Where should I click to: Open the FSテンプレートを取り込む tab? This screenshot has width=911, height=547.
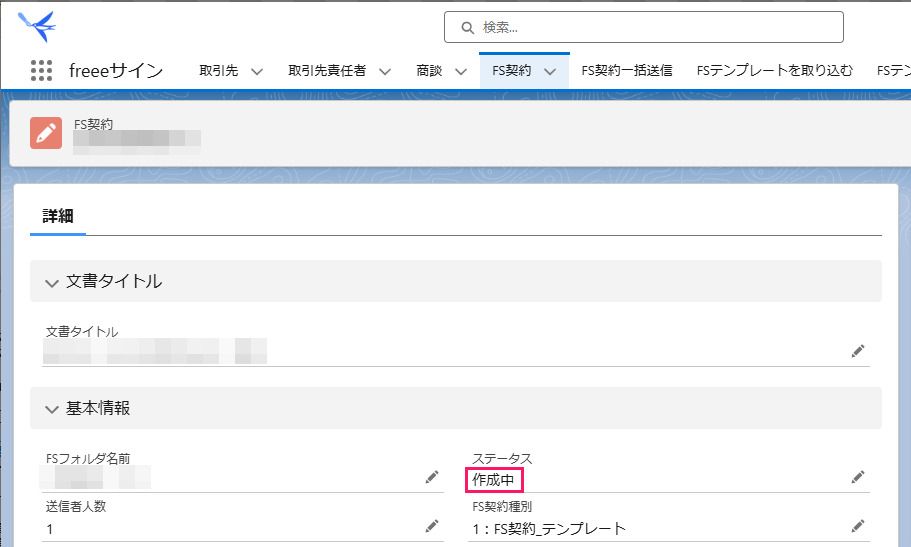coord(774,70)
